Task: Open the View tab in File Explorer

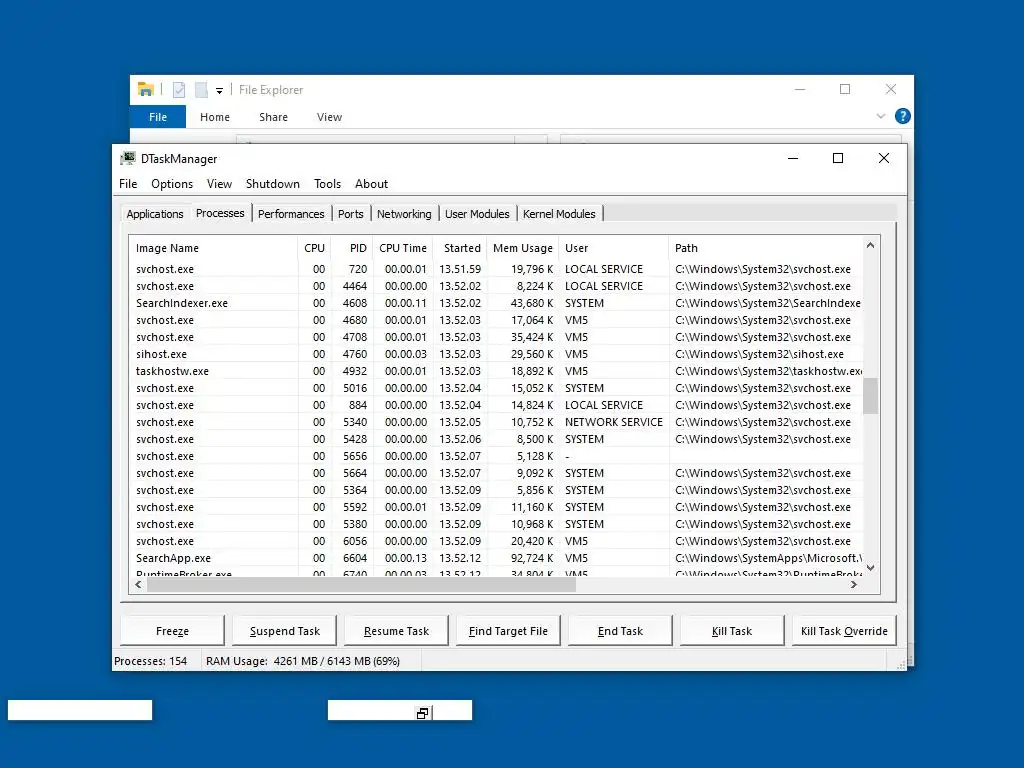Action: tap(329, 117)
